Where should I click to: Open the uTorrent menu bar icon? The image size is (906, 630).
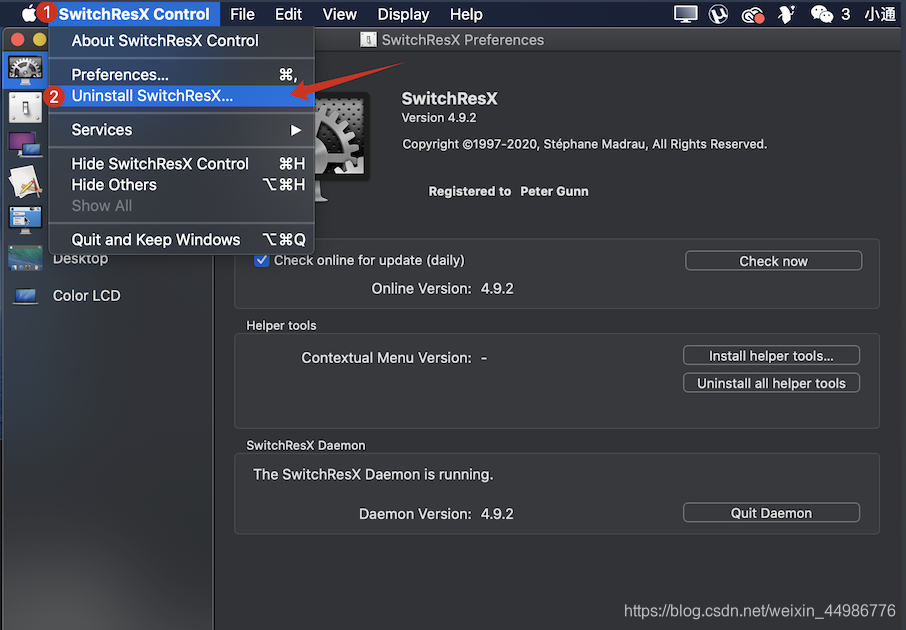point(718,14)
